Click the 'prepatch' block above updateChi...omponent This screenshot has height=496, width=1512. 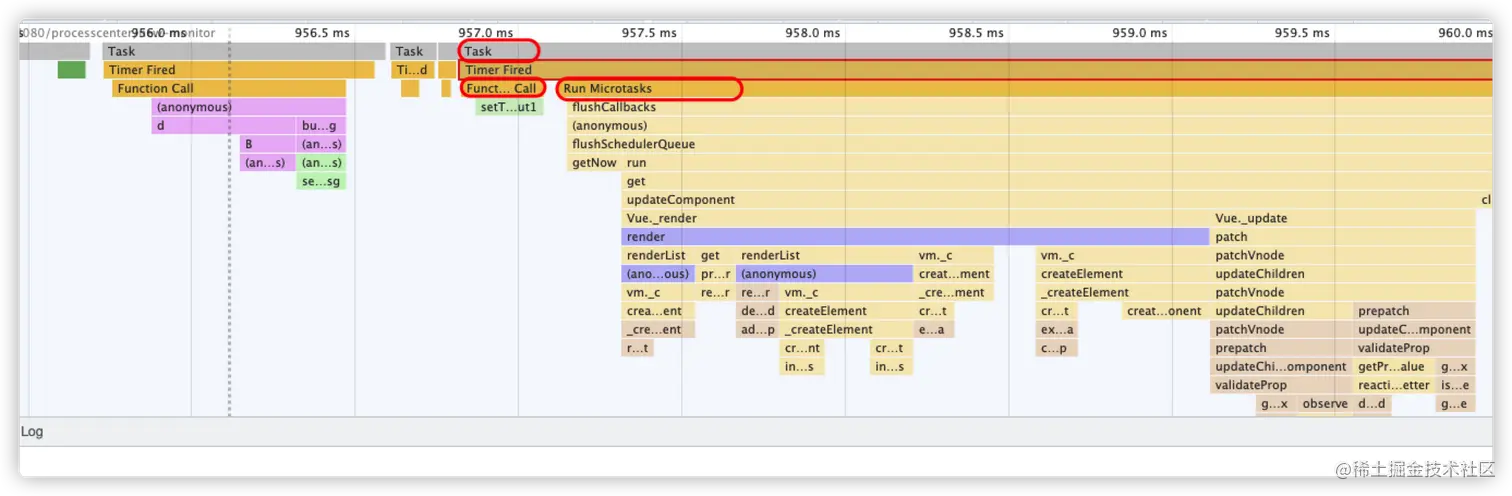(x=1281, y=348)
